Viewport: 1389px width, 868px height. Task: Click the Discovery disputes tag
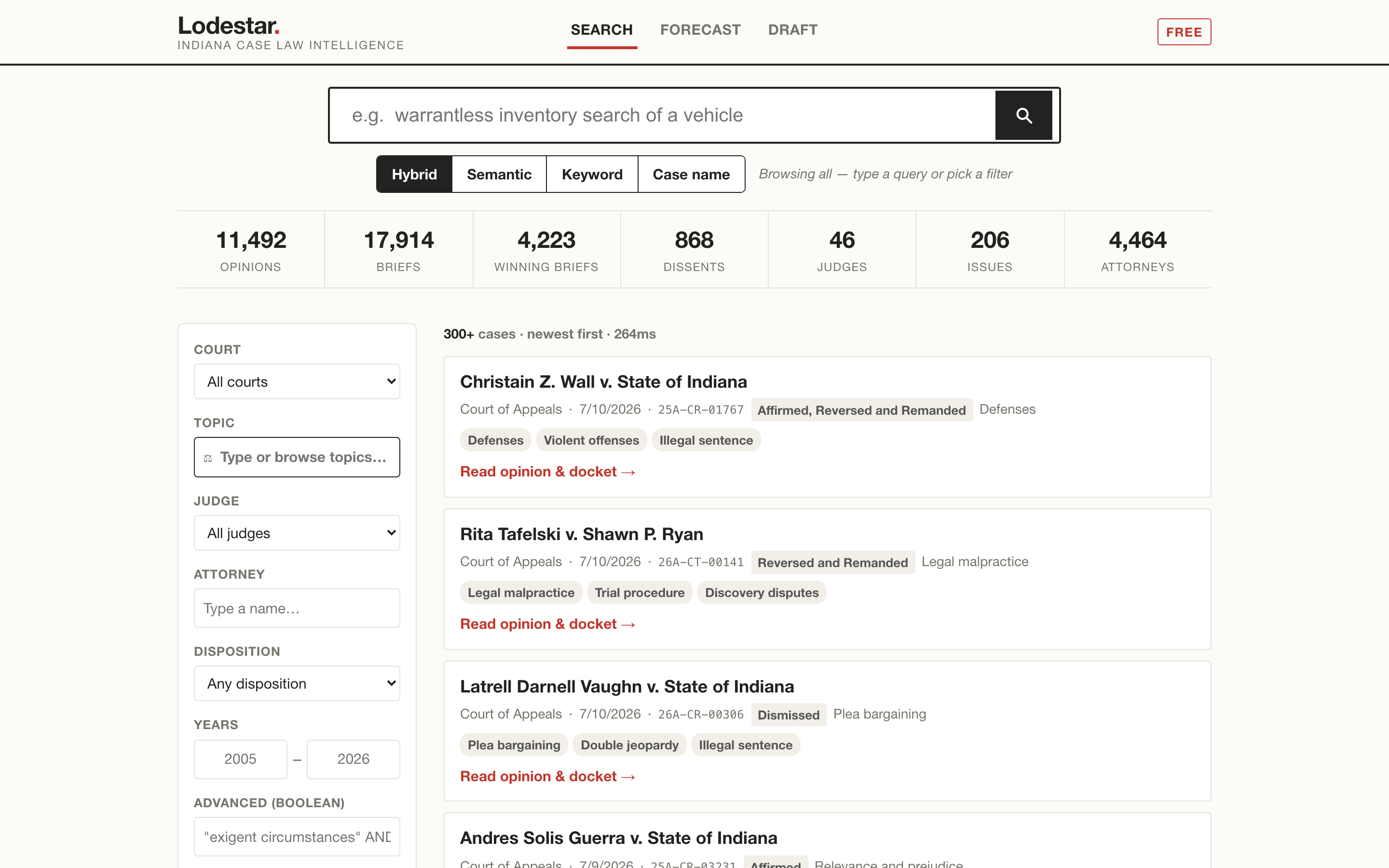pyautogui.click(x=762, y=593)
